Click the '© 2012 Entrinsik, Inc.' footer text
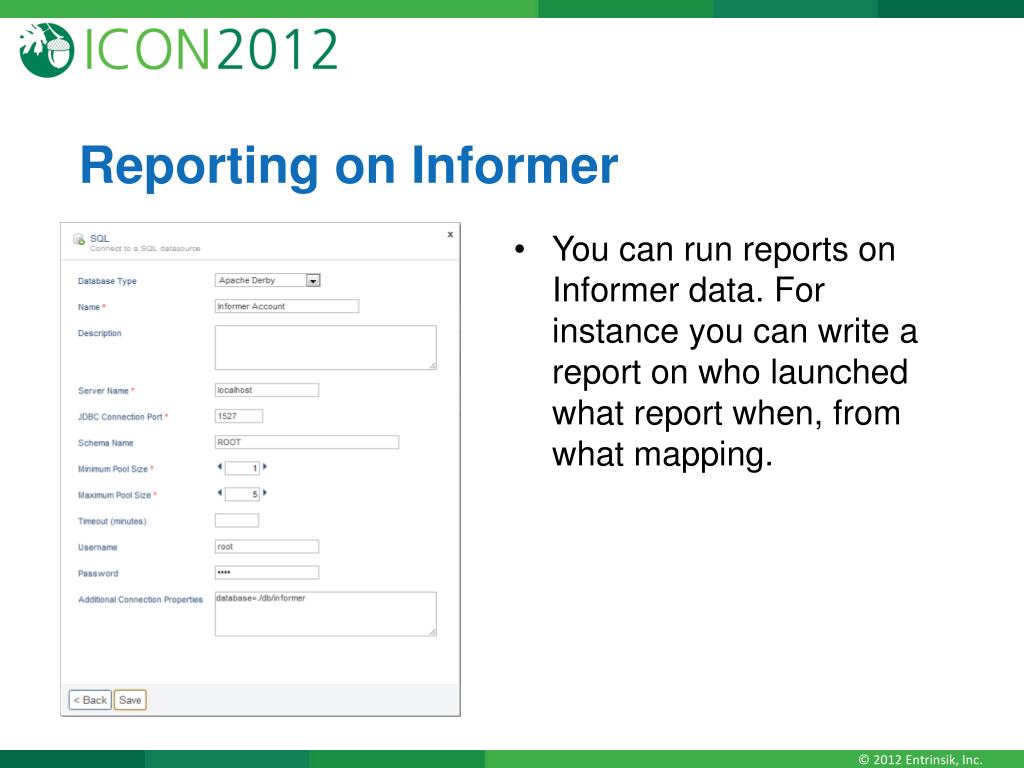This screenshot has height=768, width=1024. pos(920,760)
